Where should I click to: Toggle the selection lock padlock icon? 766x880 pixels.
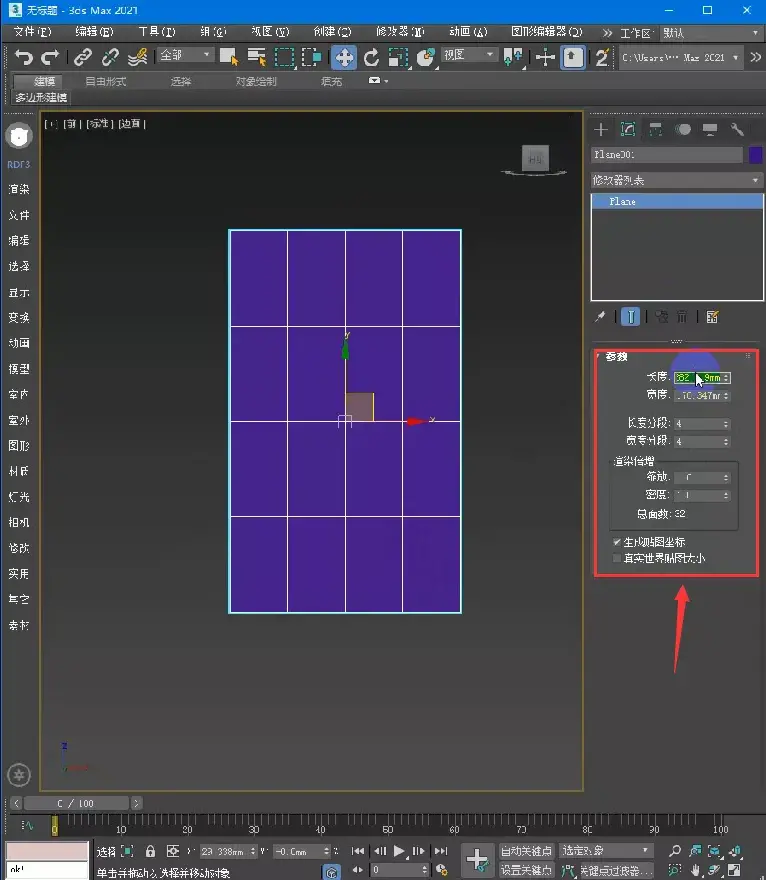(150, 851)
